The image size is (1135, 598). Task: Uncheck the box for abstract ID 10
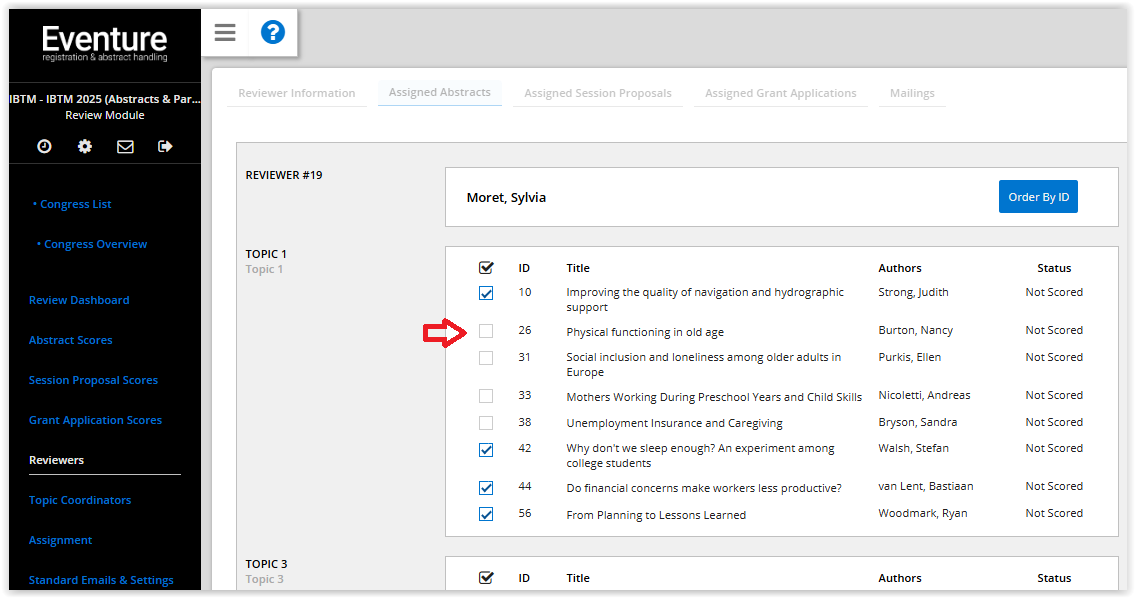[x=486, y=293]
